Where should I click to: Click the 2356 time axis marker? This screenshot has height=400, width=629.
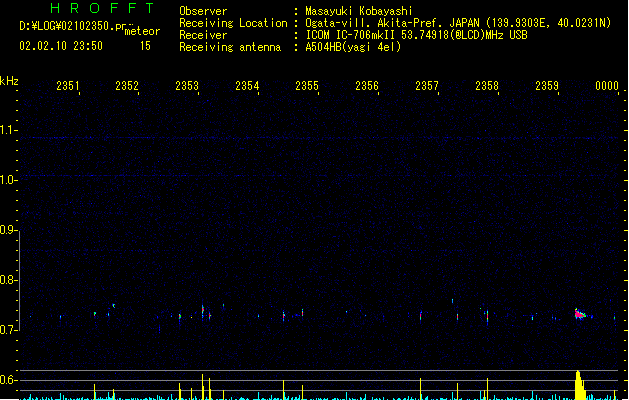(367, 85)
